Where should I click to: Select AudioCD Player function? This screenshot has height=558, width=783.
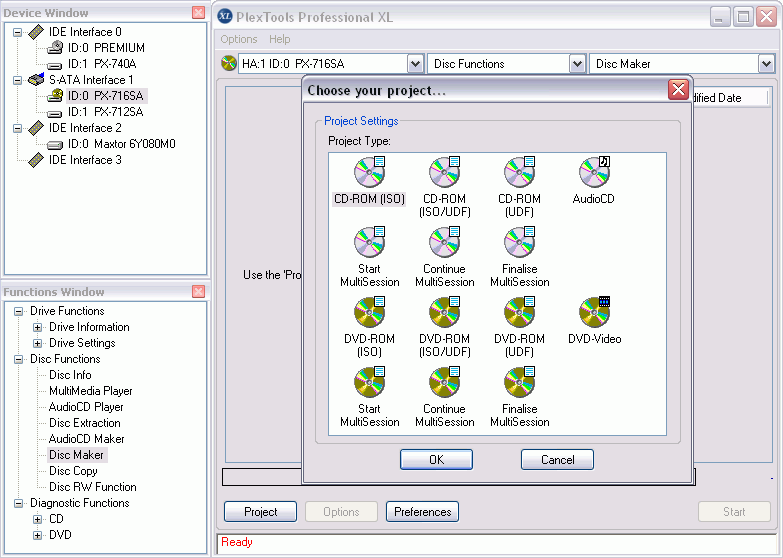point(86,407)
